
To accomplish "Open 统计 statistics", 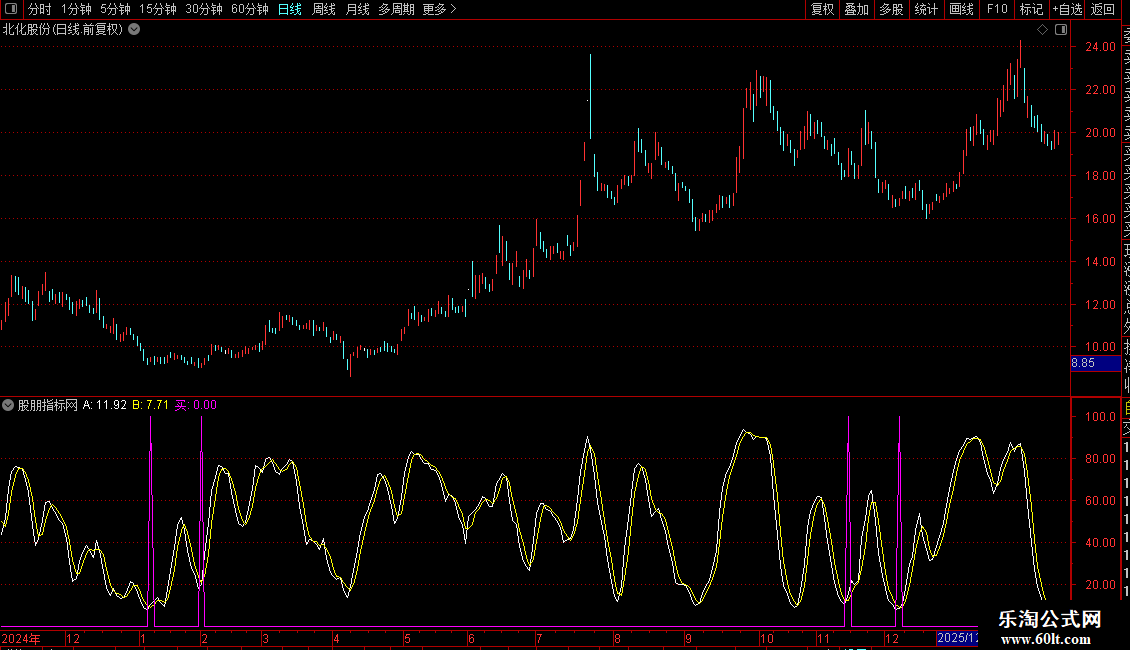I will (x=926, y=9).
